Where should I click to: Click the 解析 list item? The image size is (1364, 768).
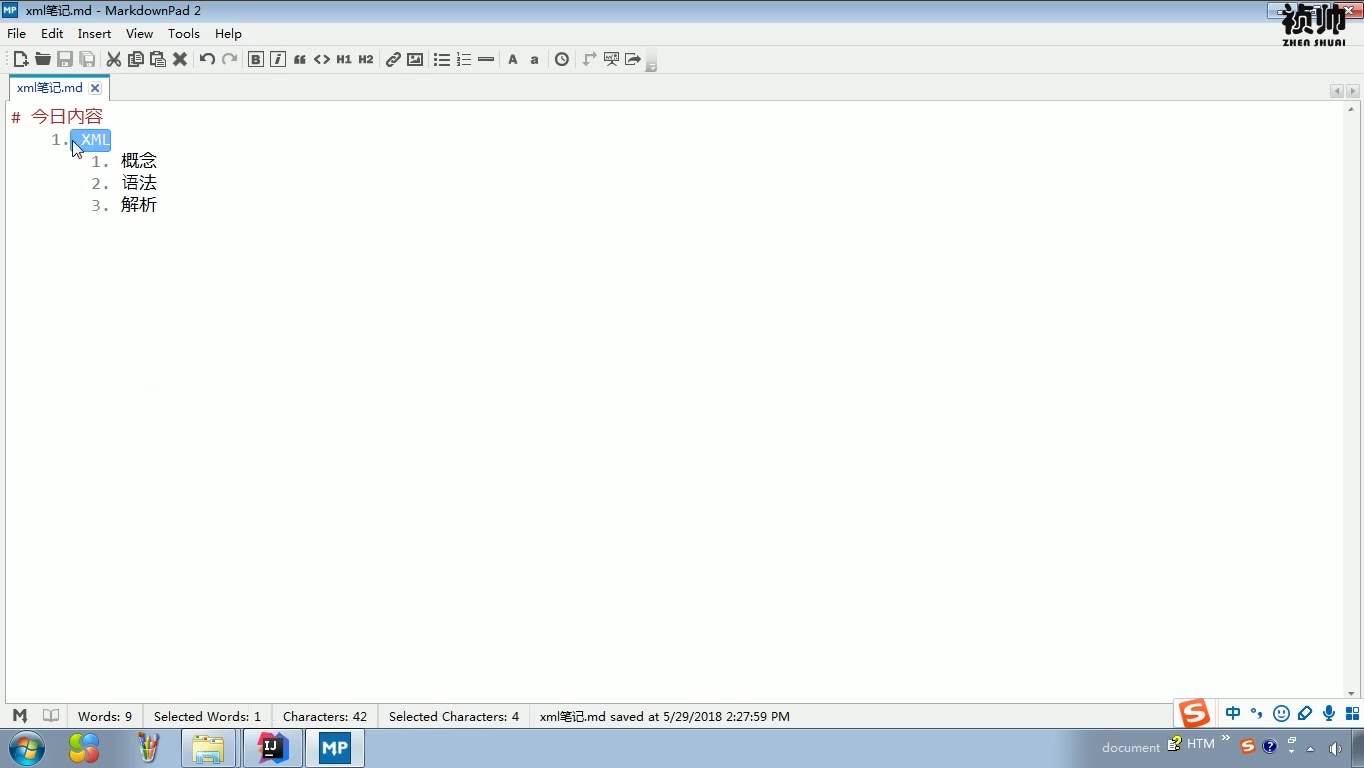click(139, 205)
